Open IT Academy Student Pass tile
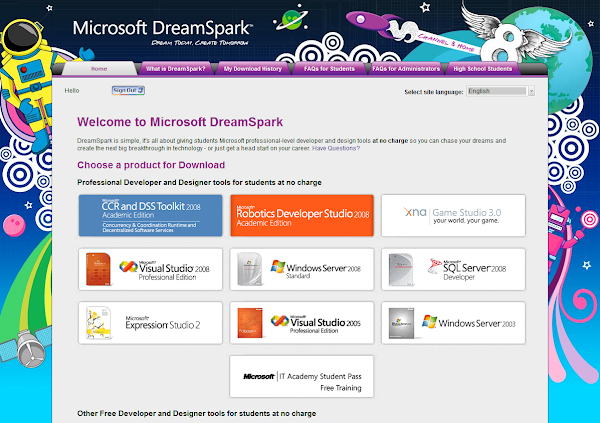Image resolution: width=600 pixels, height=423 pixels. (x=302, y=377)
